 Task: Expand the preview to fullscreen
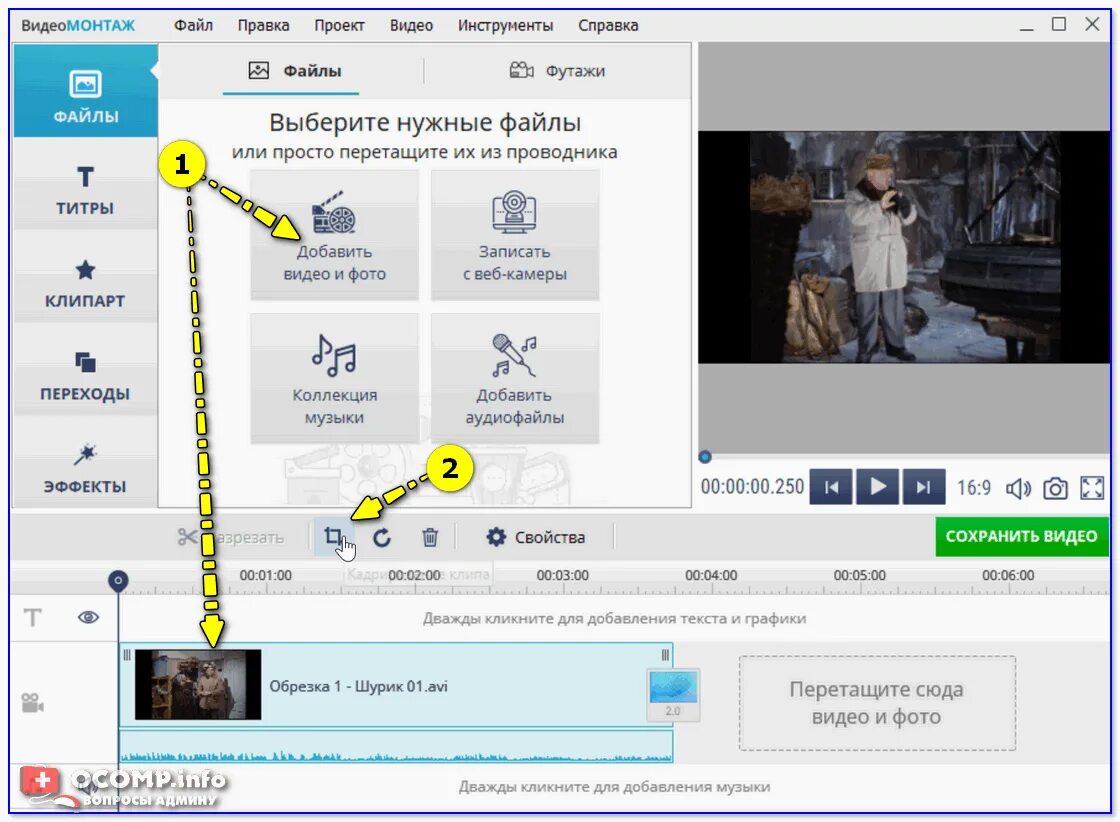[1092, 488]
